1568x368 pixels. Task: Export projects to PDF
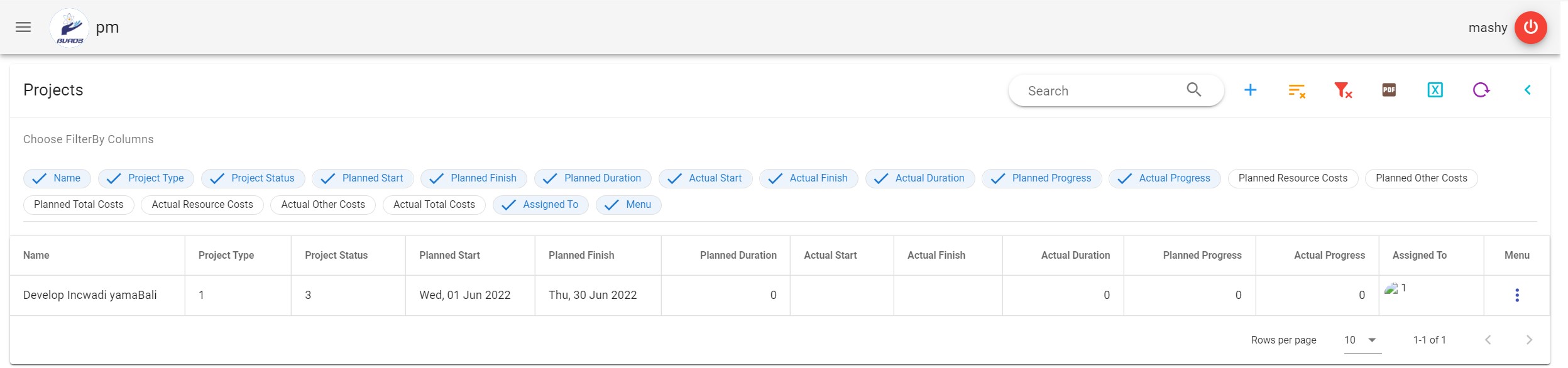(x=1389, y=90)
